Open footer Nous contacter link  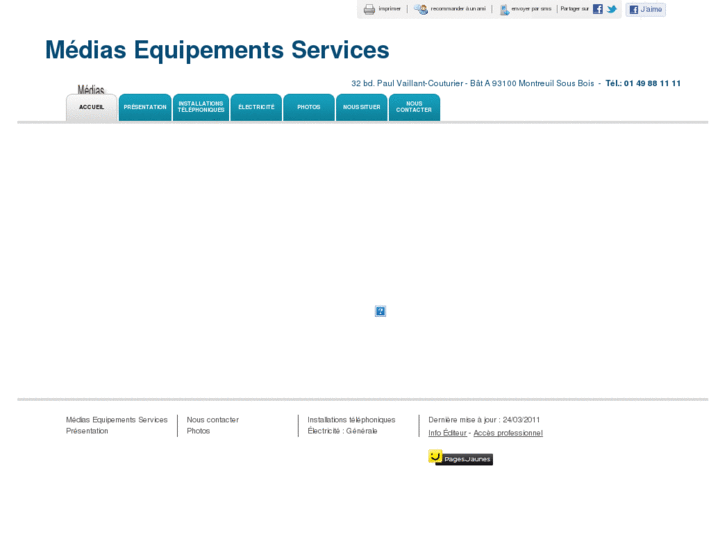click(x=212, y=420)
